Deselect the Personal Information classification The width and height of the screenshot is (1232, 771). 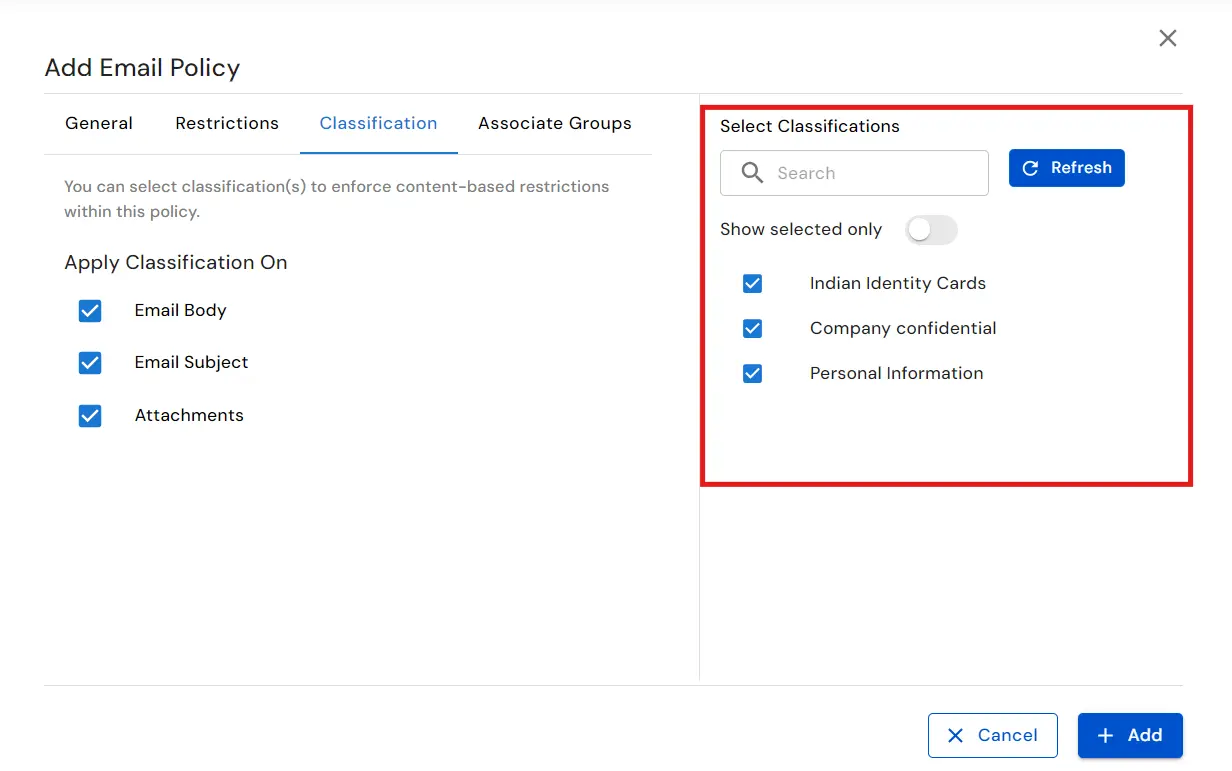tap(753, 373)
